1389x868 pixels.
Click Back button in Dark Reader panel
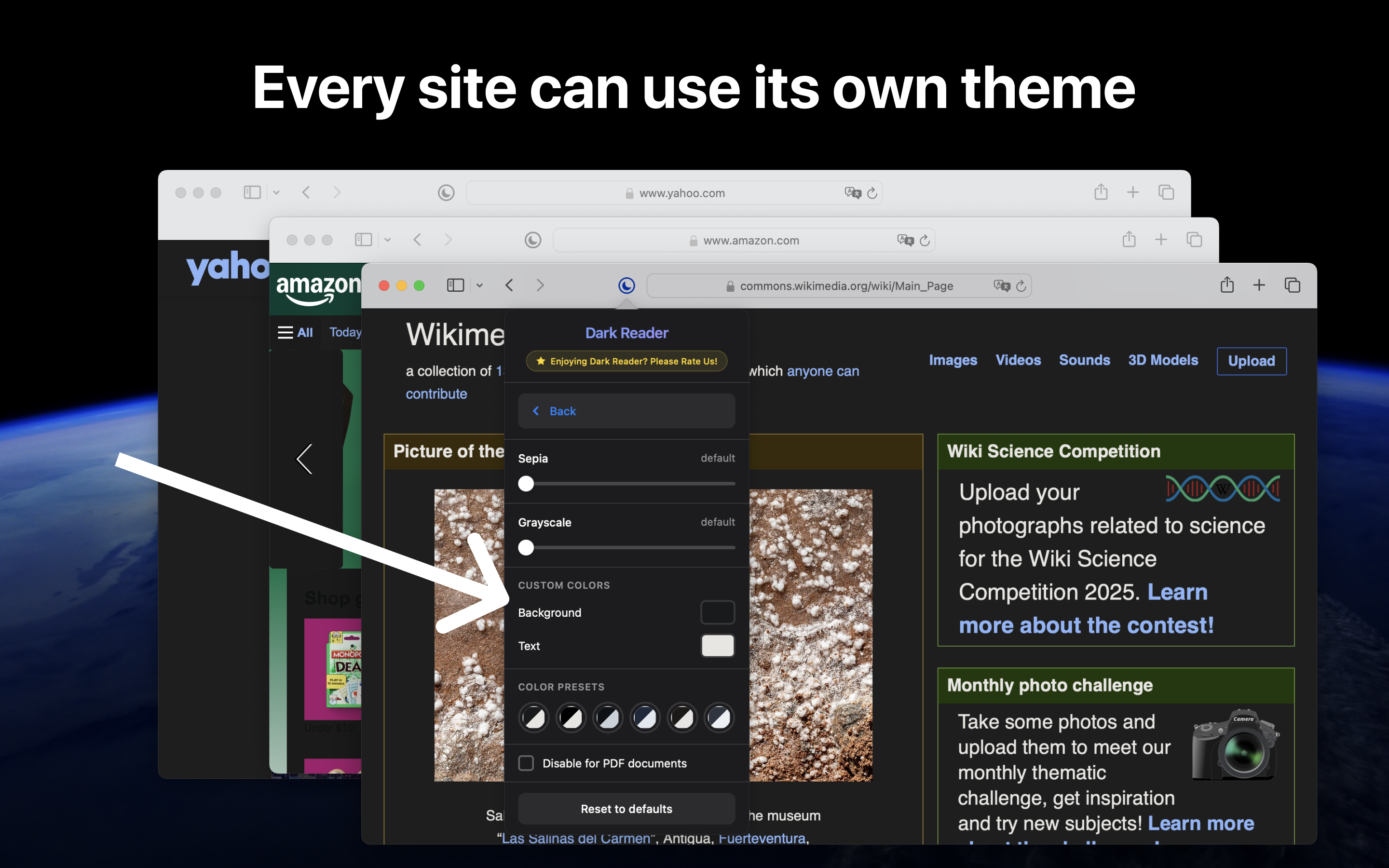pyautogui.click(x=626, y=411)
